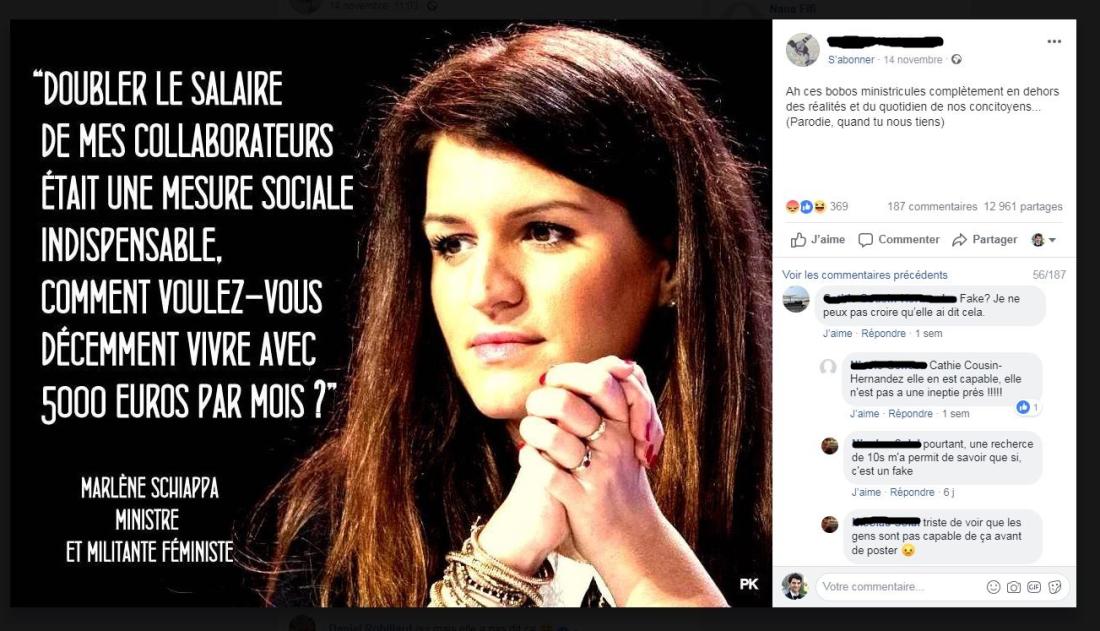This screenshot has height=631, width=1100.
Task: Add a GIF to the comment
Action: (1034, 587)
